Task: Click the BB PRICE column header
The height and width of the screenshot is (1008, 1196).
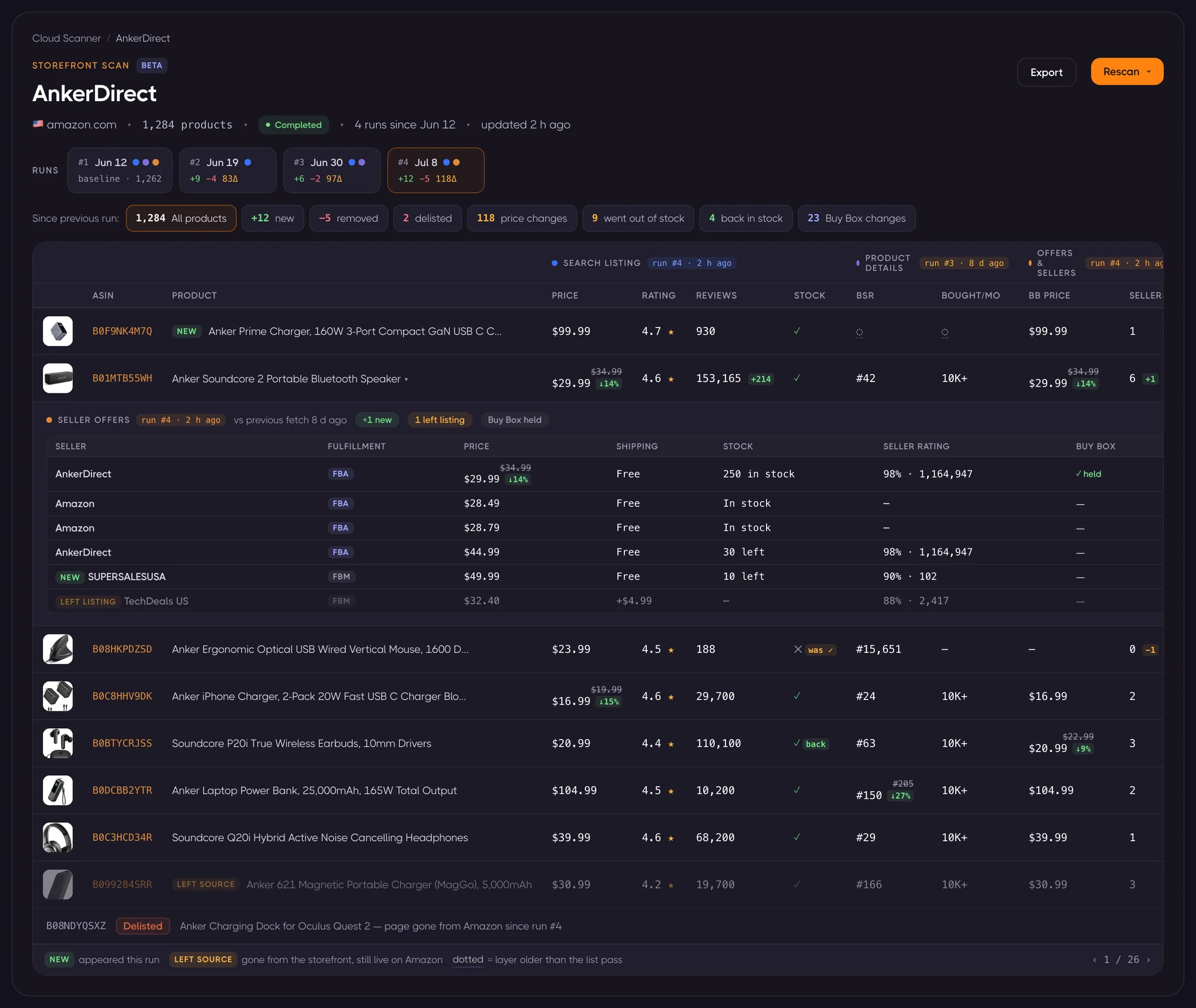Action: click(1049, 296)
